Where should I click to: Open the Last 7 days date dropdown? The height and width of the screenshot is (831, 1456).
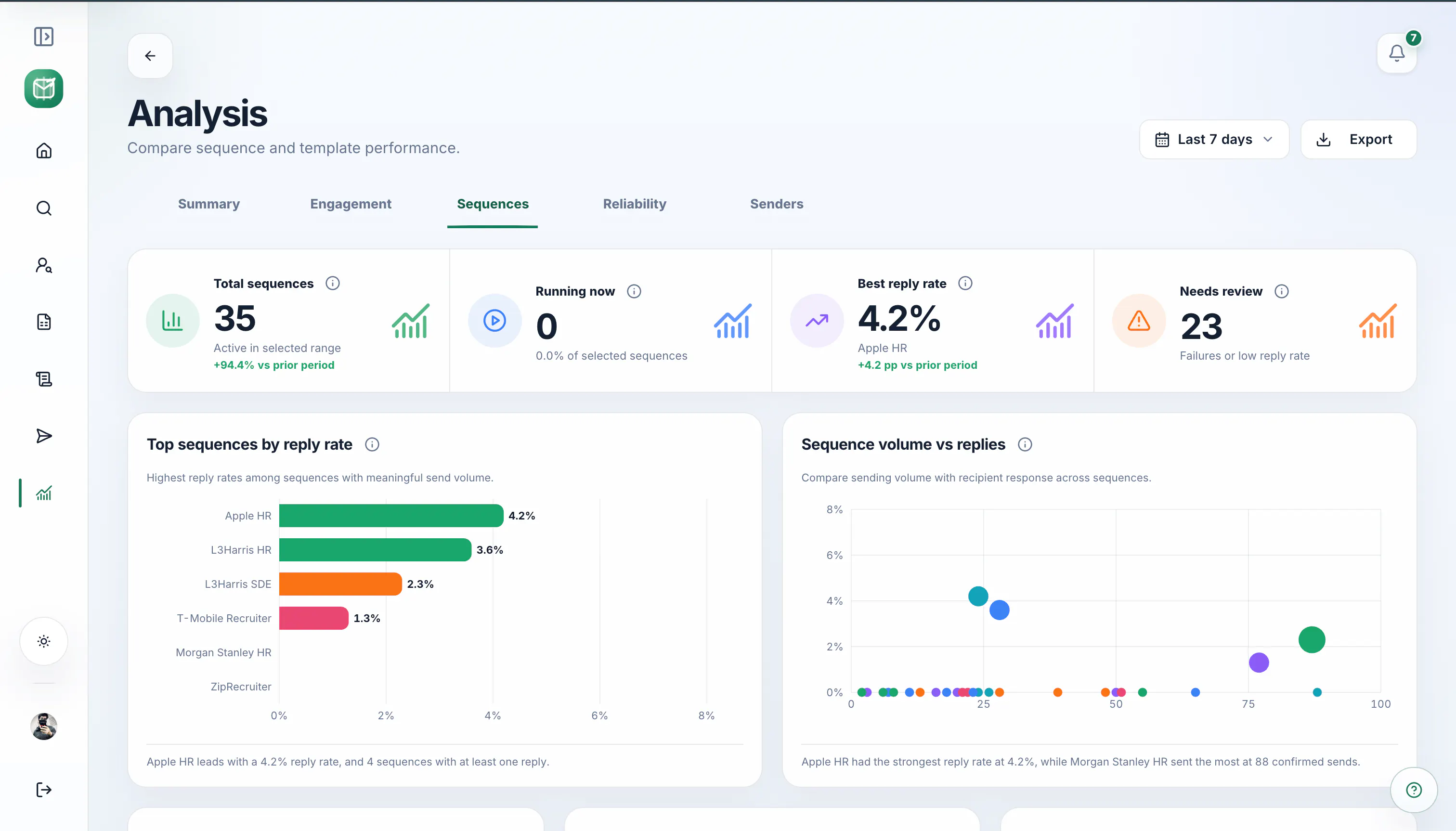coord(1214,139)
